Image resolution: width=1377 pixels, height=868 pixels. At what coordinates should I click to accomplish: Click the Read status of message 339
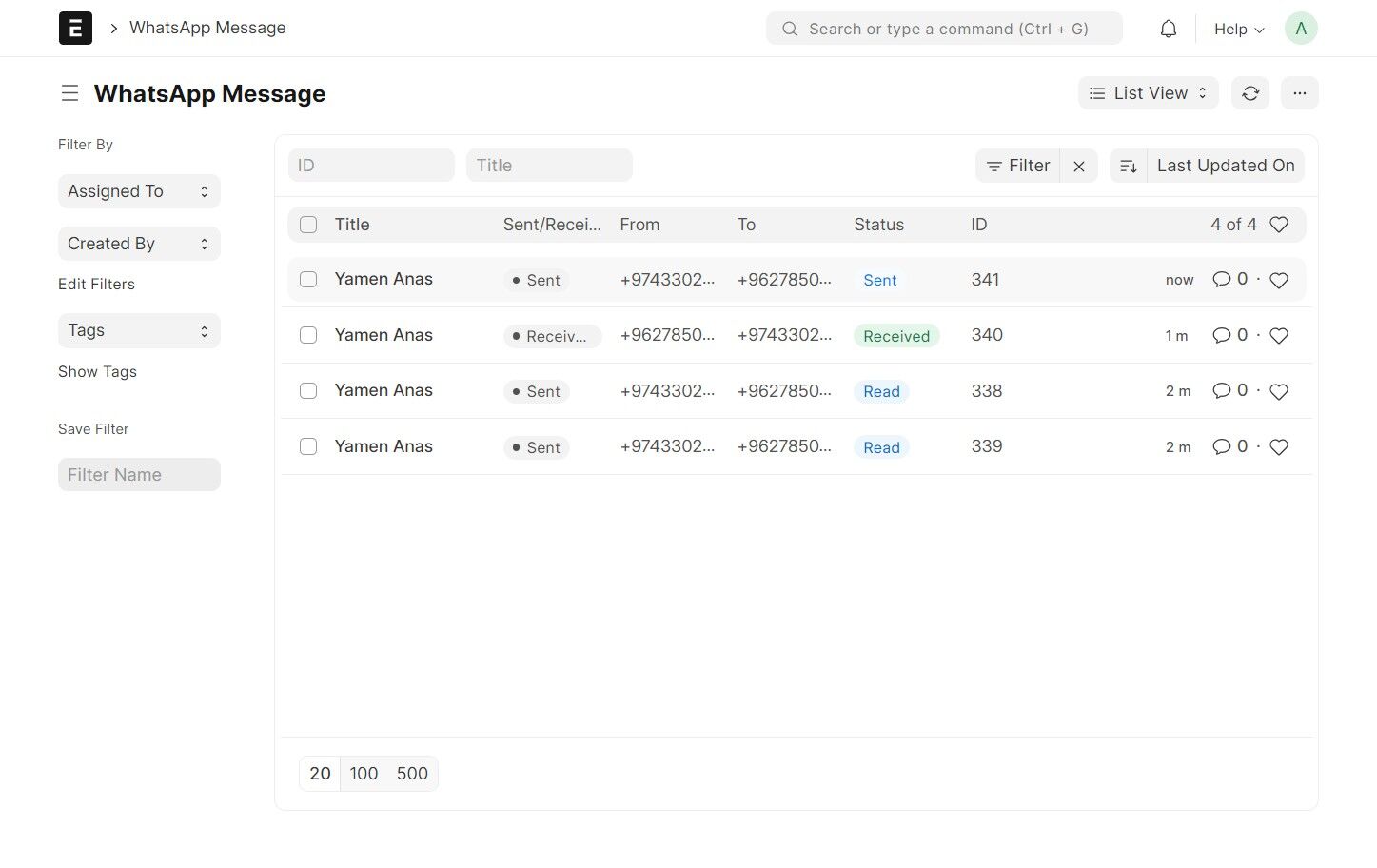click(881, 447)
